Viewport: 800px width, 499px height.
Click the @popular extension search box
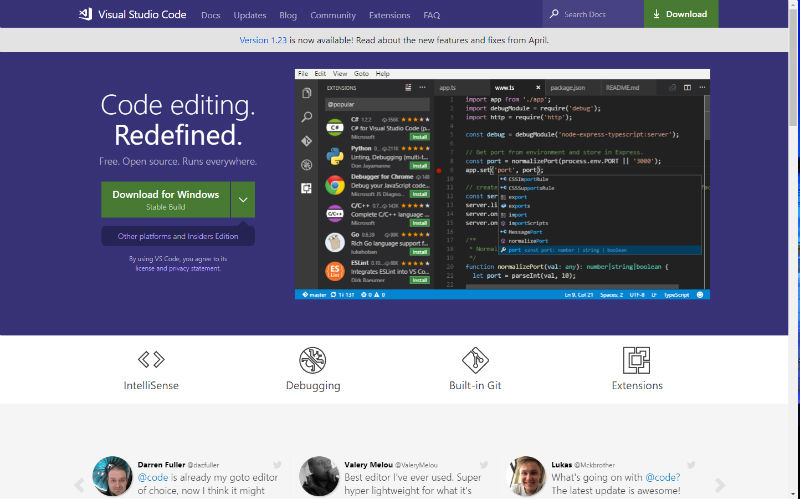377,104
